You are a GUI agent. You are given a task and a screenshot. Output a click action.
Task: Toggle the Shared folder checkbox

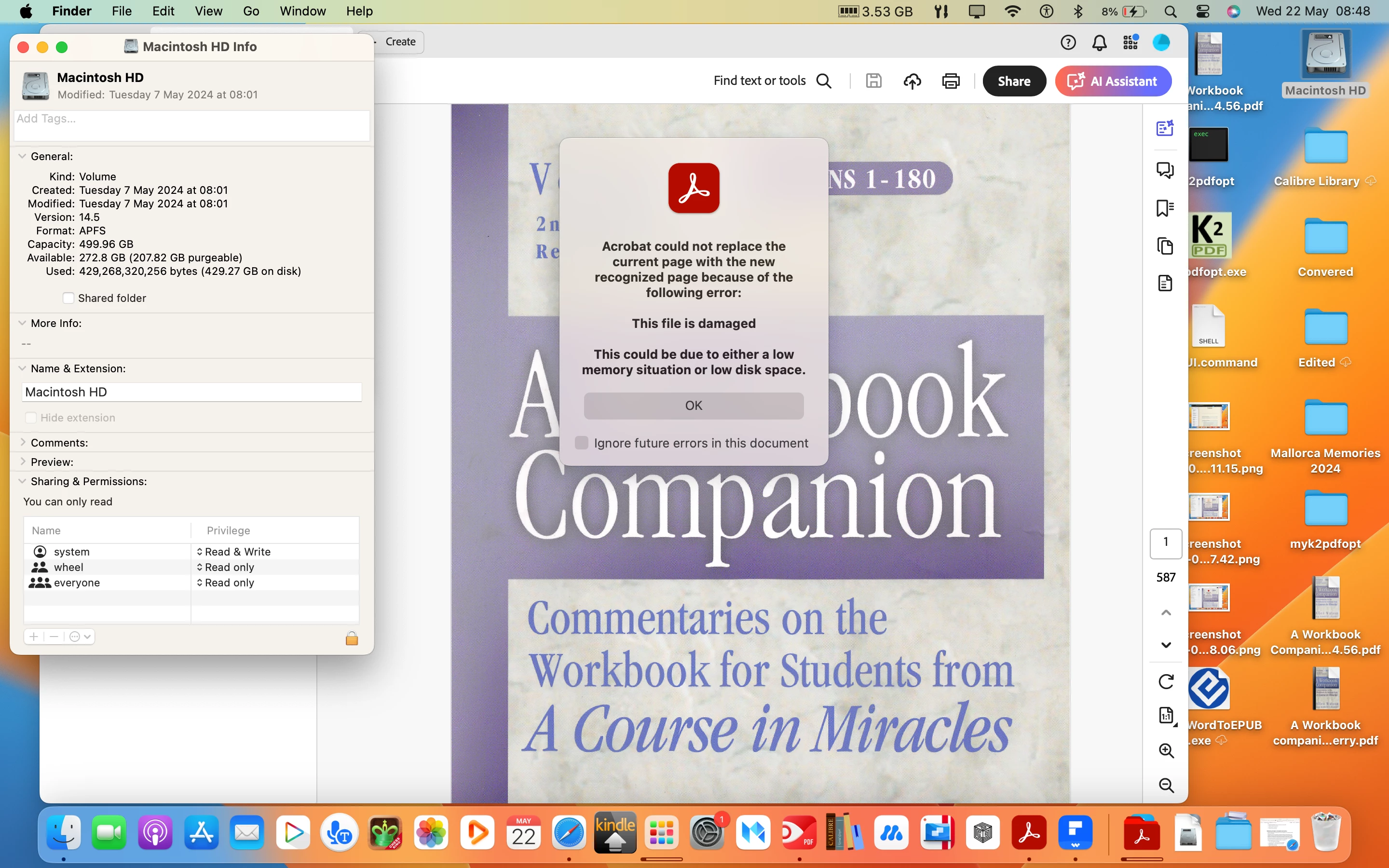click(68, 298)
